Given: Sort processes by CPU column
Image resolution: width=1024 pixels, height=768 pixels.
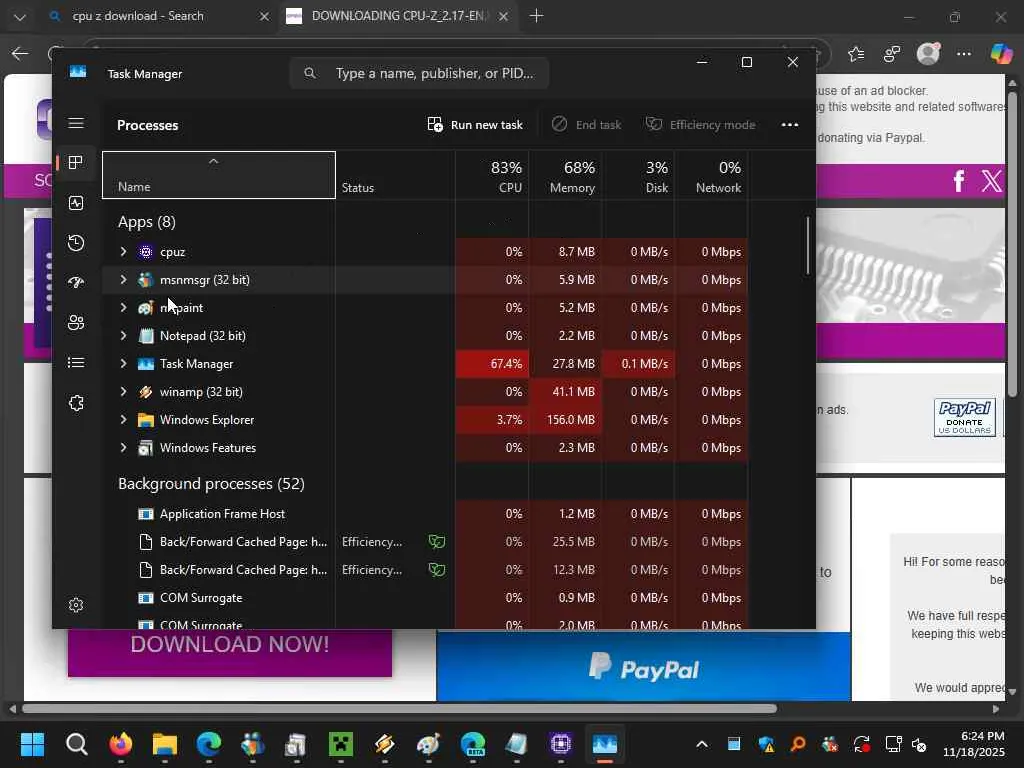Looking at the screenshot, I should pyautogui.click(x=492, y=175).
